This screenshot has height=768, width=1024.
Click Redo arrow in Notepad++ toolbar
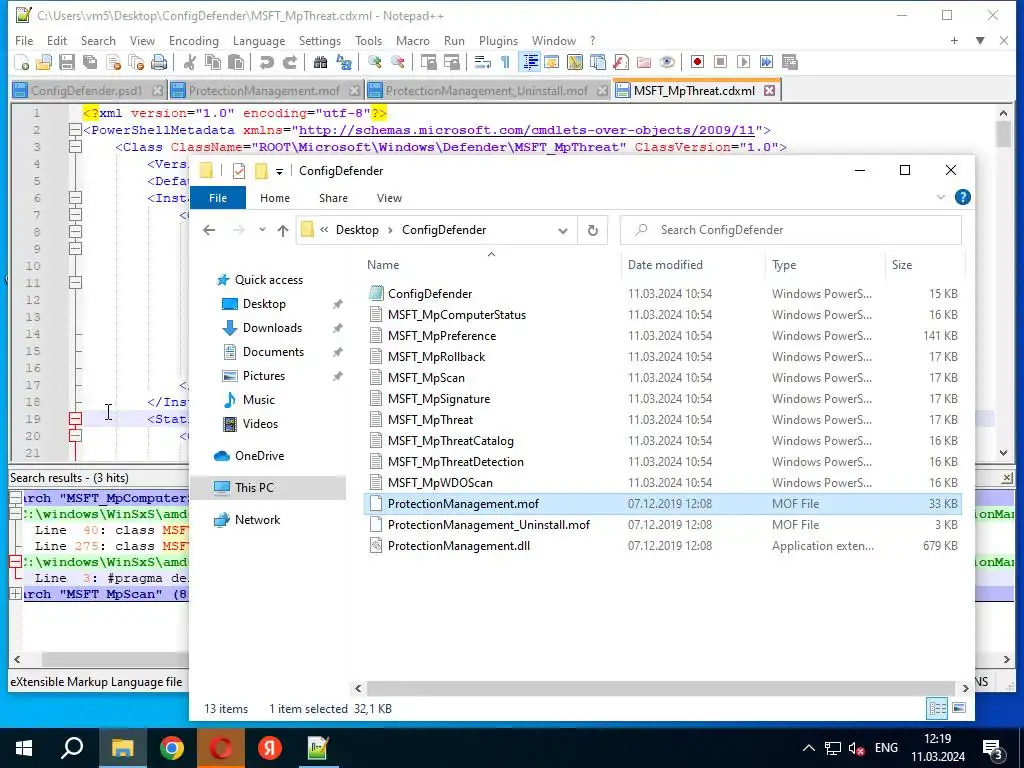(x=289, y=62)
